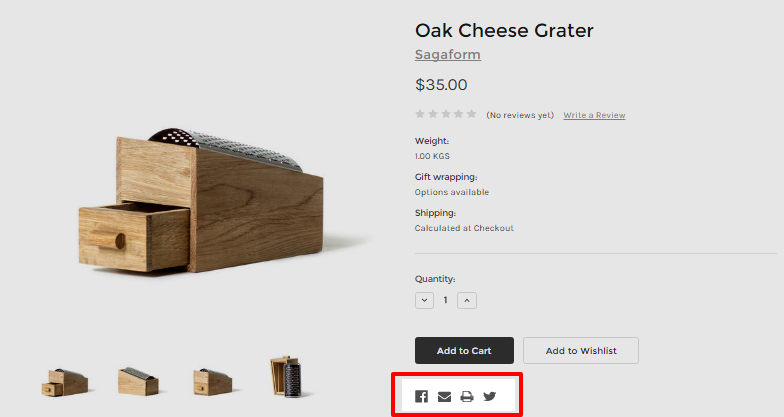
Task: Click the Write a Review link
Action: coord(594,115)
